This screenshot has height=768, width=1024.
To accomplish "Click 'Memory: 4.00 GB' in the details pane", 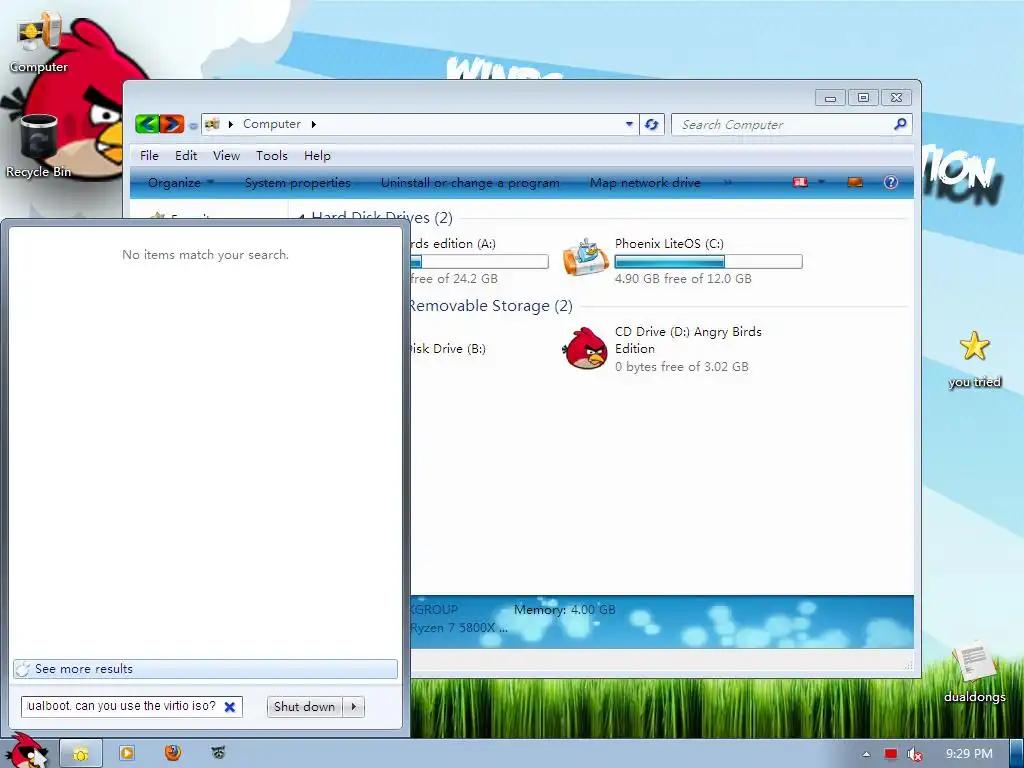I will 565,610.
